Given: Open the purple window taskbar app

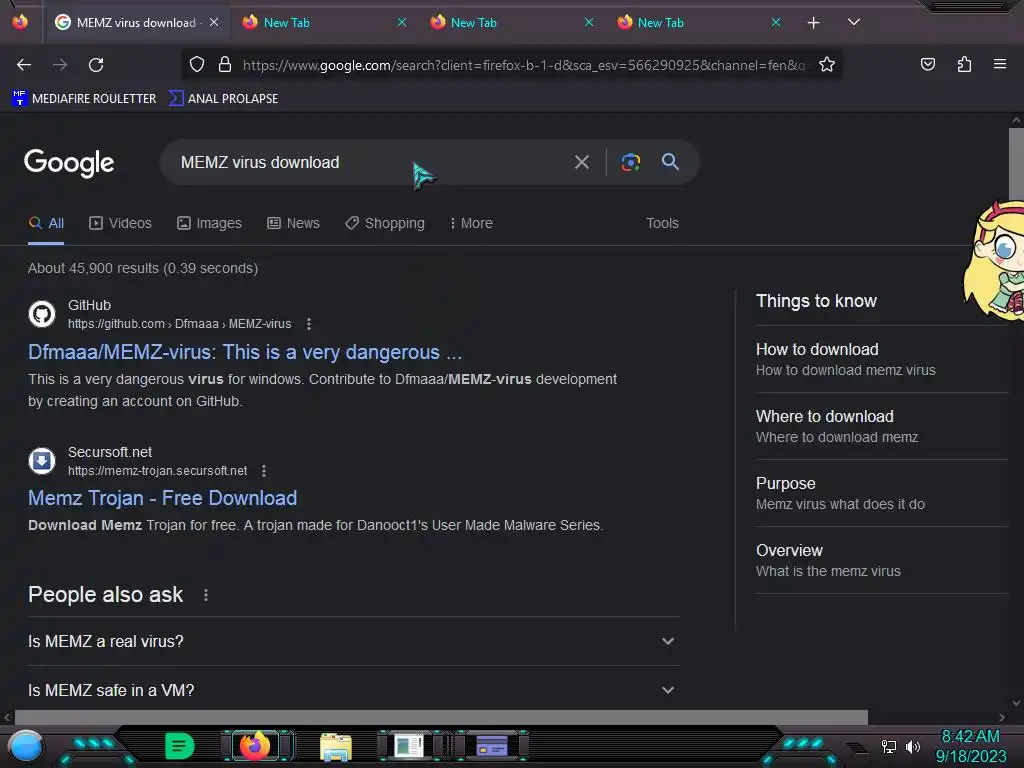Looking at the screenshot, I should pos(492,746).
